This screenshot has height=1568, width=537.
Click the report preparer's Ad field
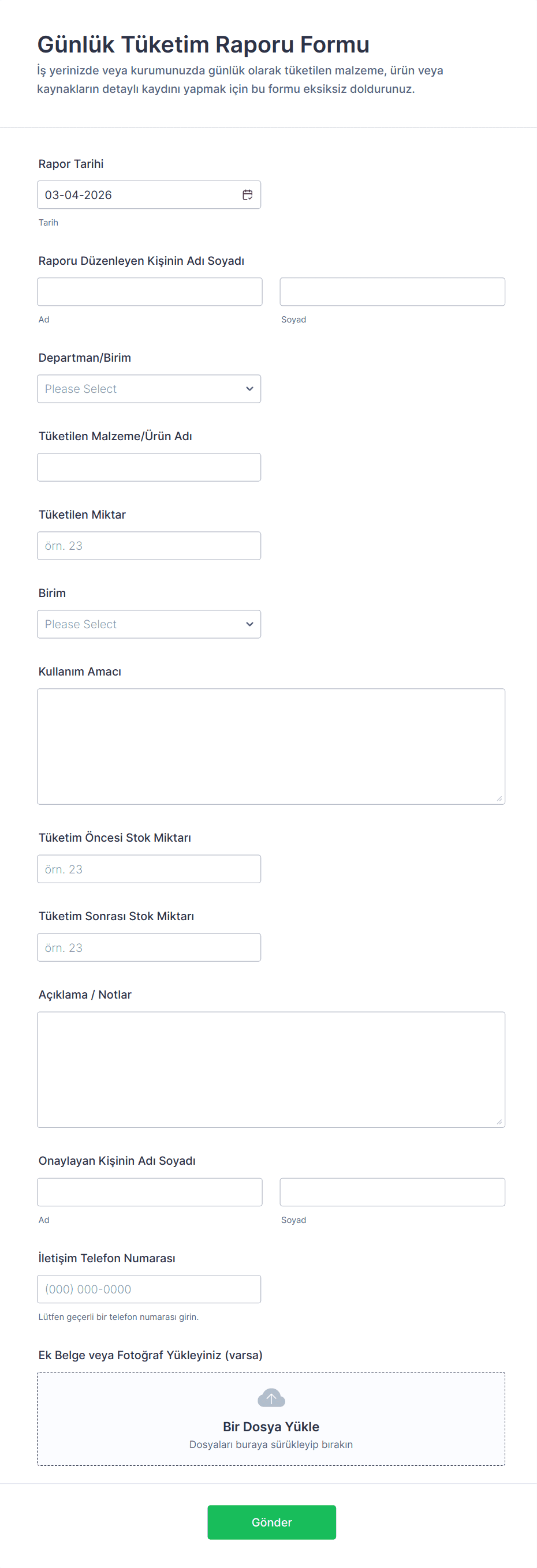pyautogui.click(x=150, y=292)
